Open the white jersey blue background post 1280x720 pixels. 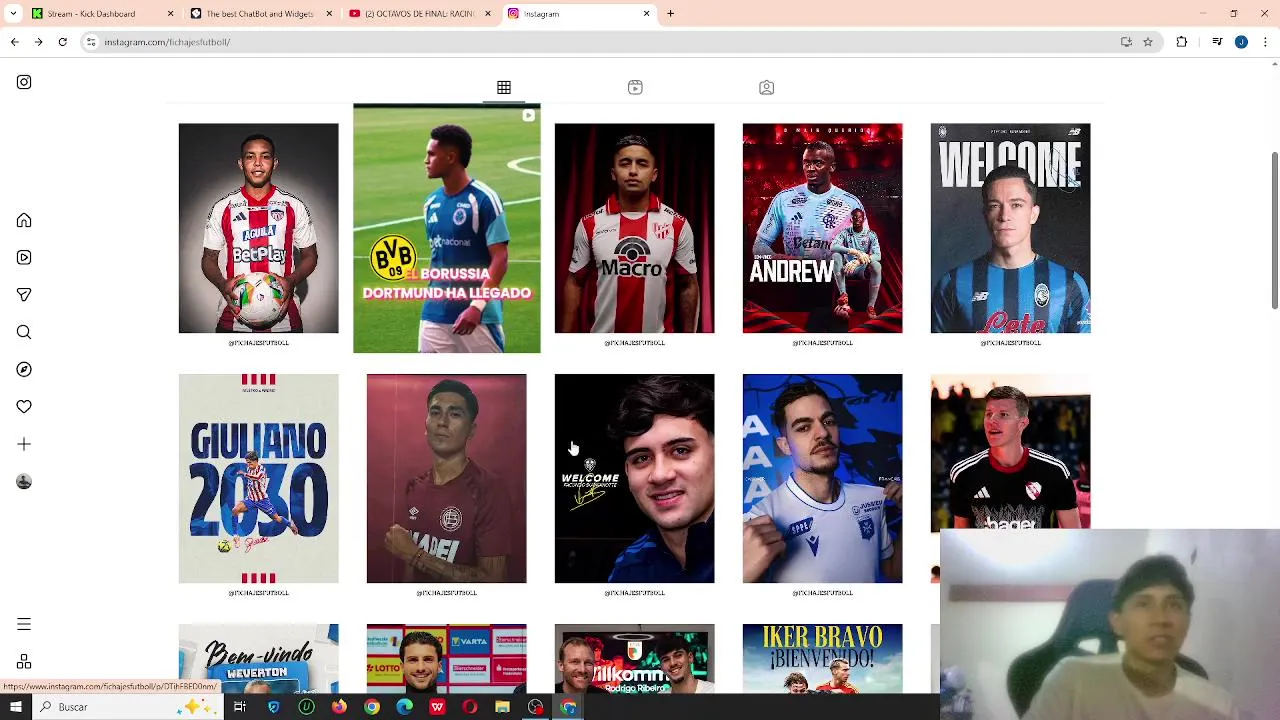point(823,478)
